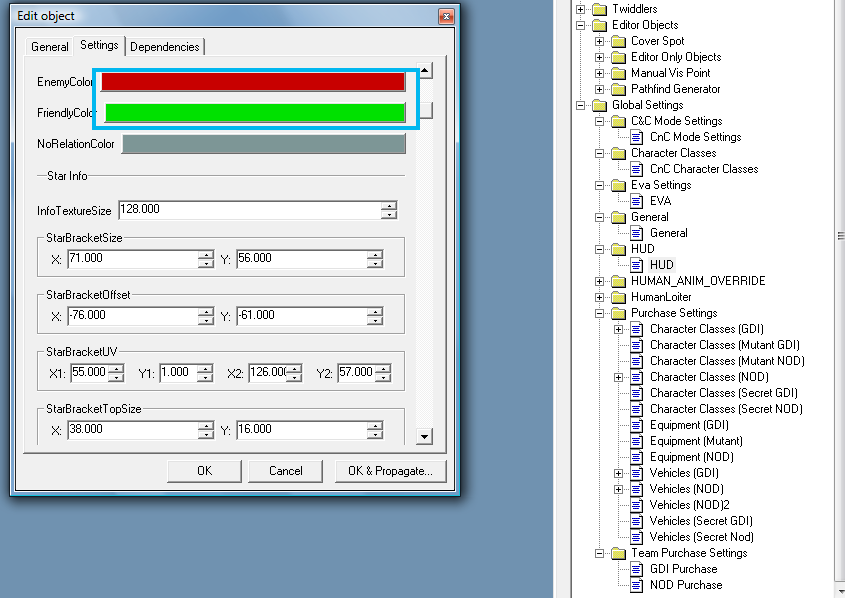Open the Dependencies tab

pos(165,47)
